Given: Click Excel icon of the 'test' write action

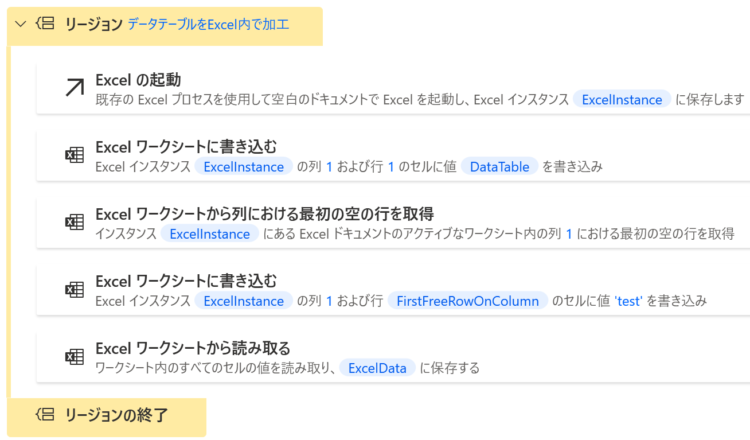Looking at the screenshot, I should point(75,289).
